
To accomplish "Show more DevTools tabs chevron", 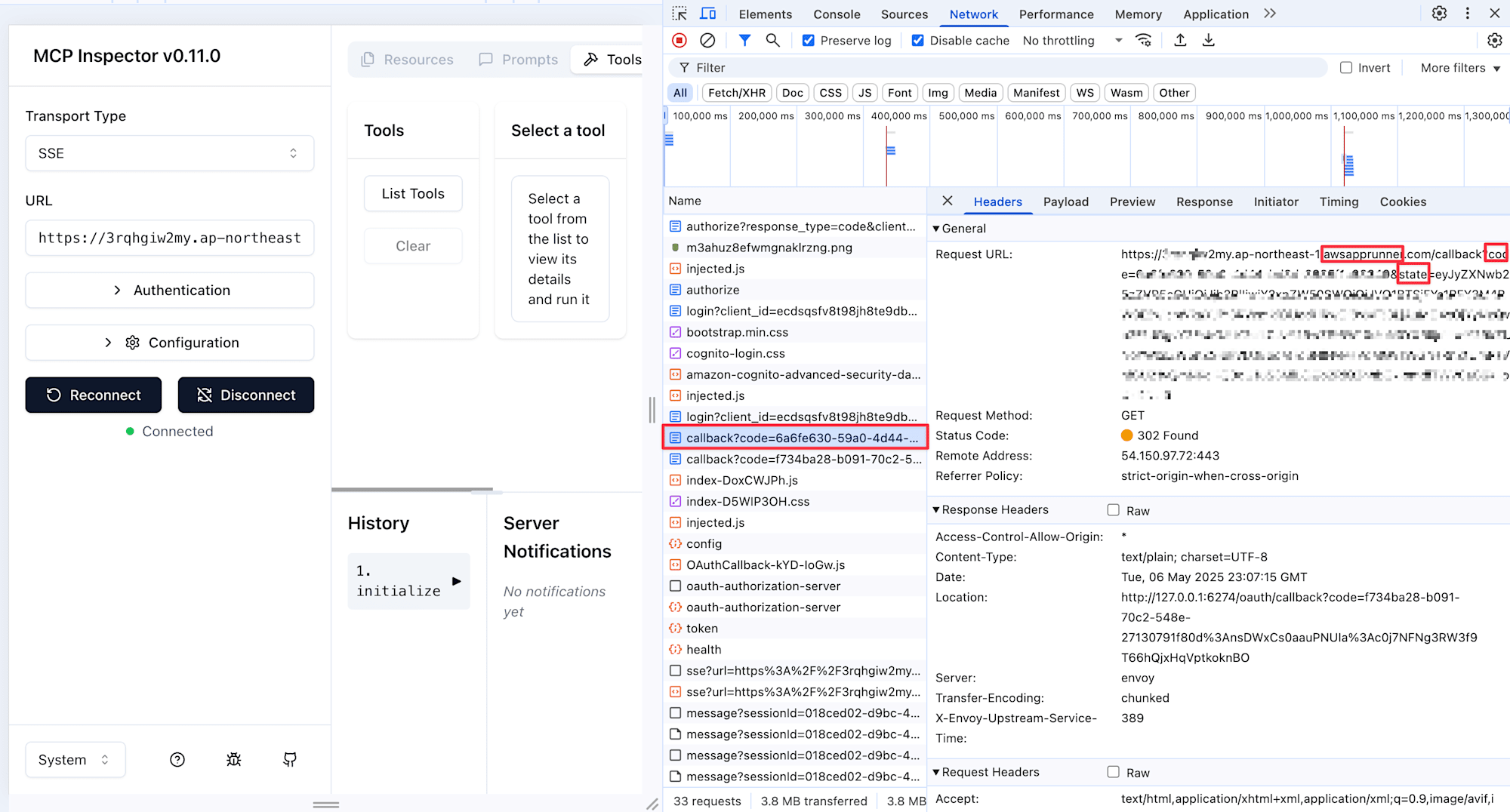I will tap(1270, 14).
